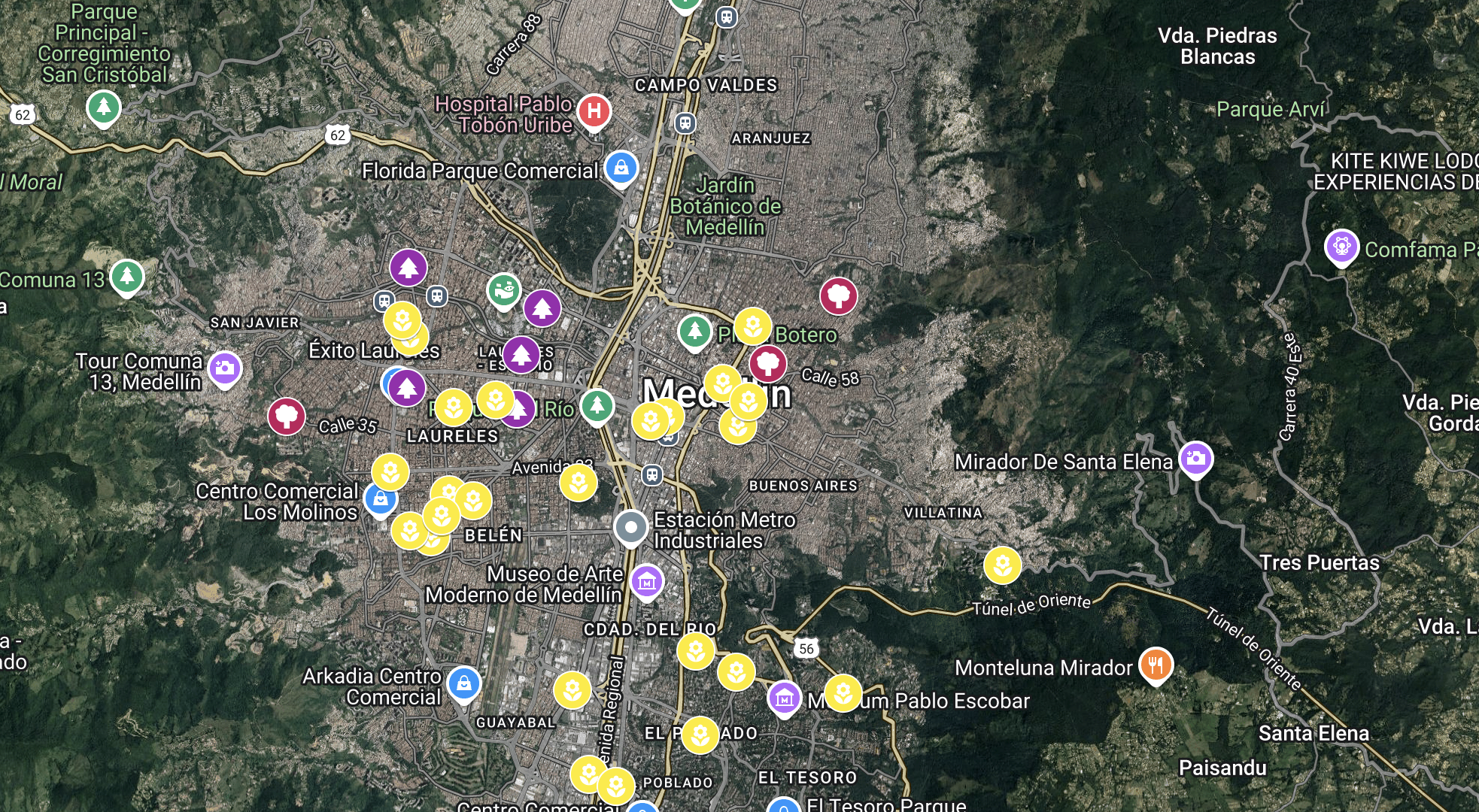Click the Monteluna Mirador restaurant marker
The height and width of the screenshot is (812, 1479).
click(x=1156, y=665)
